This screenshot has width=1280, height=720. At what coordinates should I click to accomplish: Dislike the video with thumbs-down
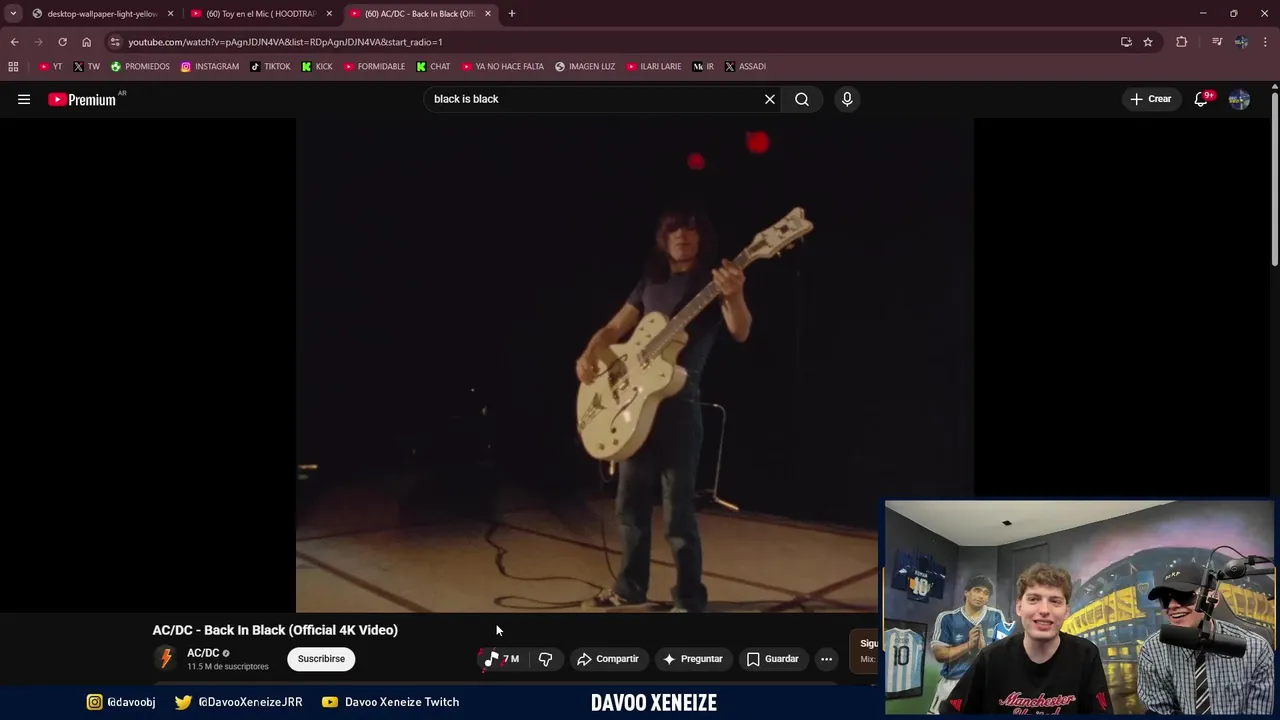tap(545, 659)
